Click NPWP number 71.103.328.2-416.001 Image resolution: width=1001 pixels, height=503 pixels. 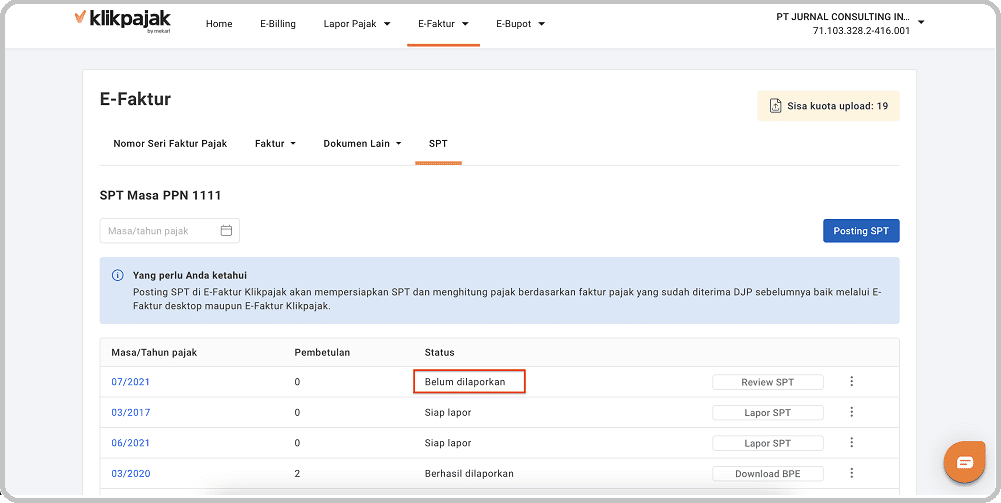[861, 31]
